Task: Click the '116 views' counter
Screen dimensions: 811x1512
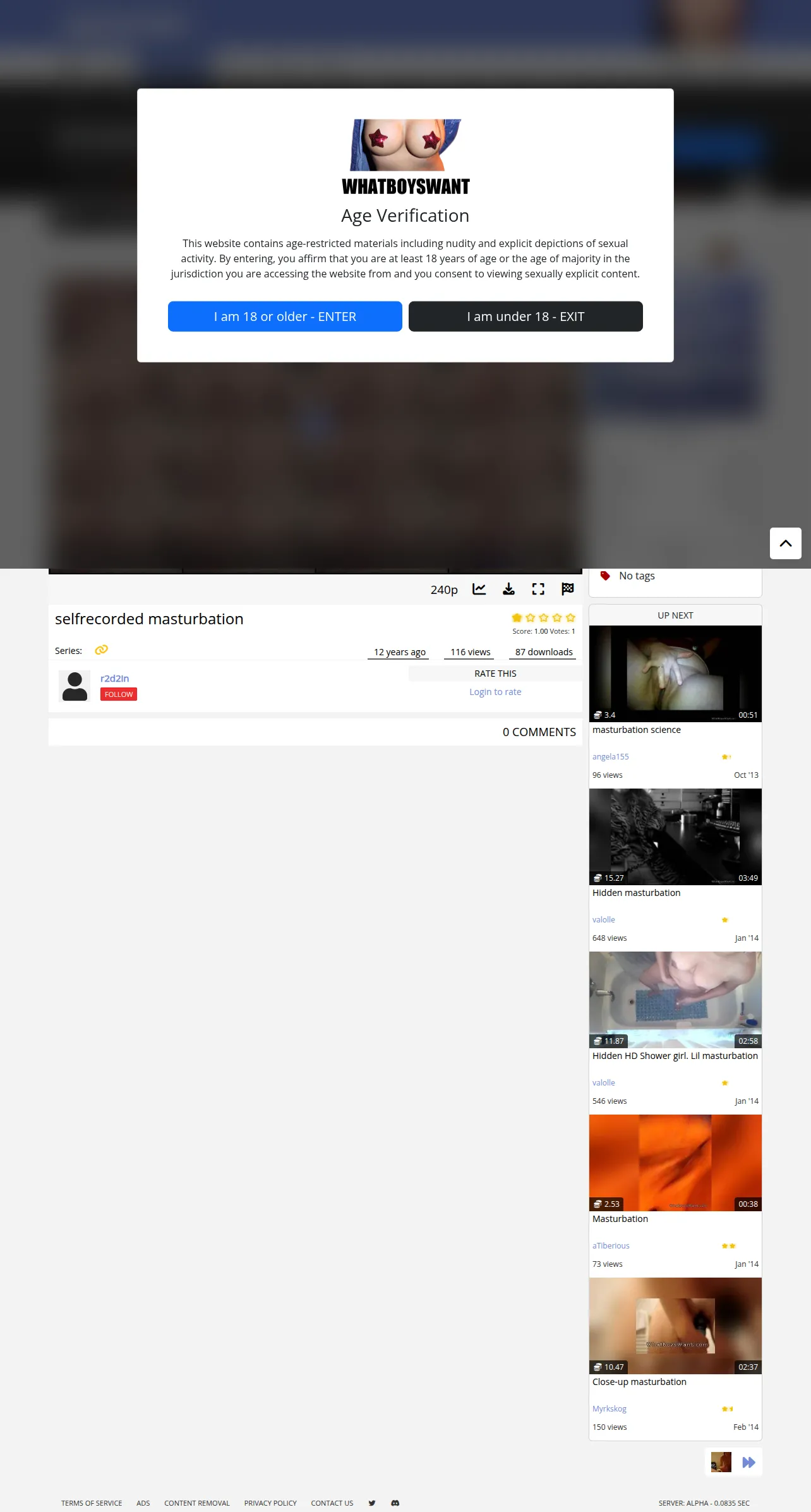Action: coord(471,652)
